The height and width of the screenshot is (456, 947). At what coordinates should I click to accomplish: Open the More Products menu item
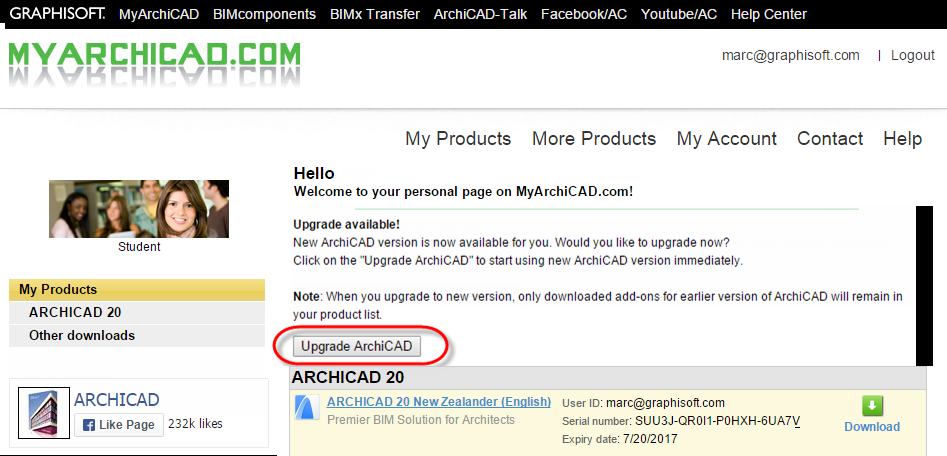[594, 138]
